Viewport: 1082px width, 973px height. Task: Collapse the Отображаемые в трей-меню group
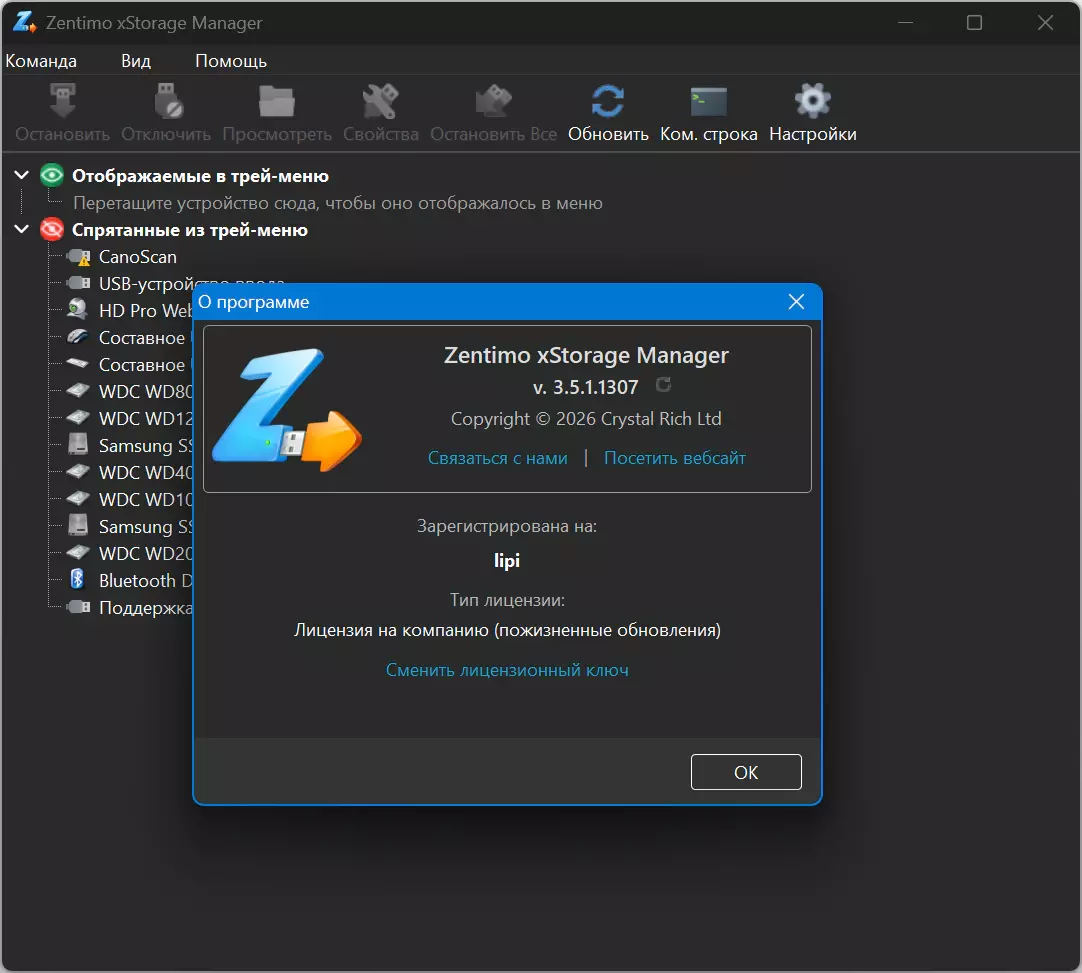click(x=21, y=175)
